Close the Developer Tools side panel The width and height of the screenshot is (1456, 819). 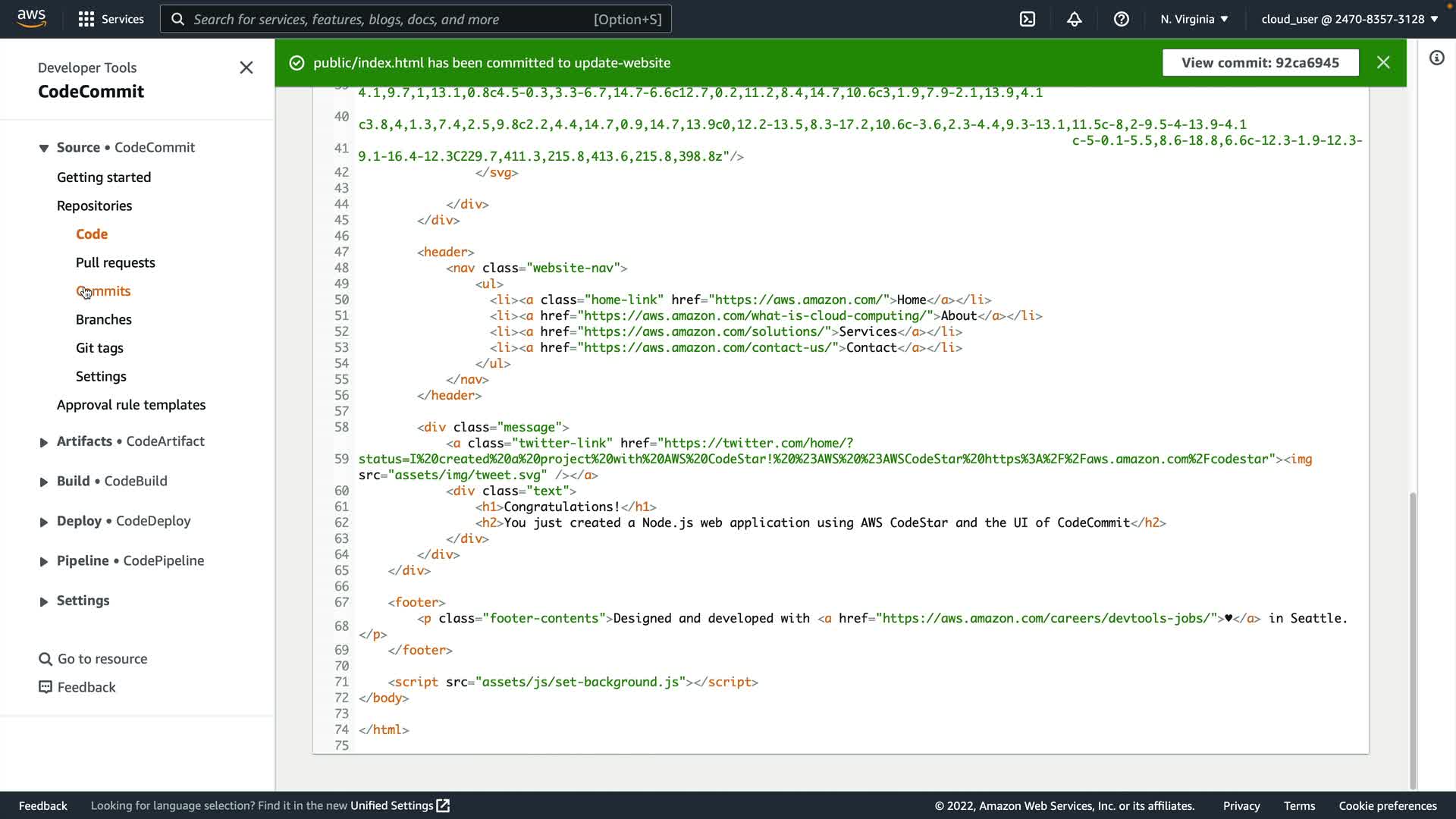tap(246, 67)
